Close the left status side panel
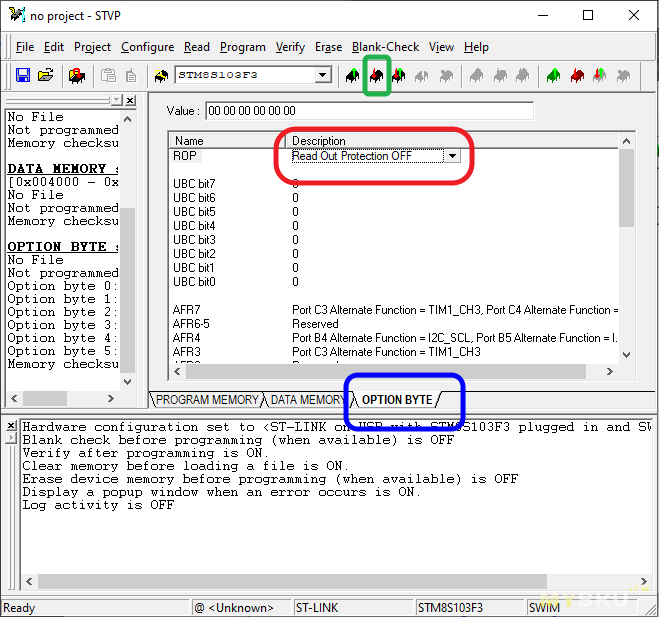This screenshot has width=659, height=617. pos(130,100)
